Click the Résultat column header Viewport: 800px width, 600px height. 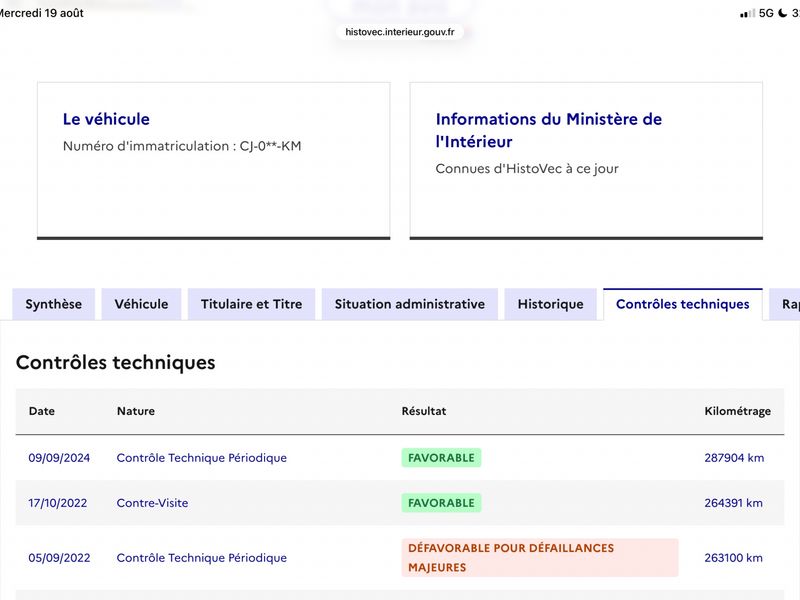click(x=423, y=411)
